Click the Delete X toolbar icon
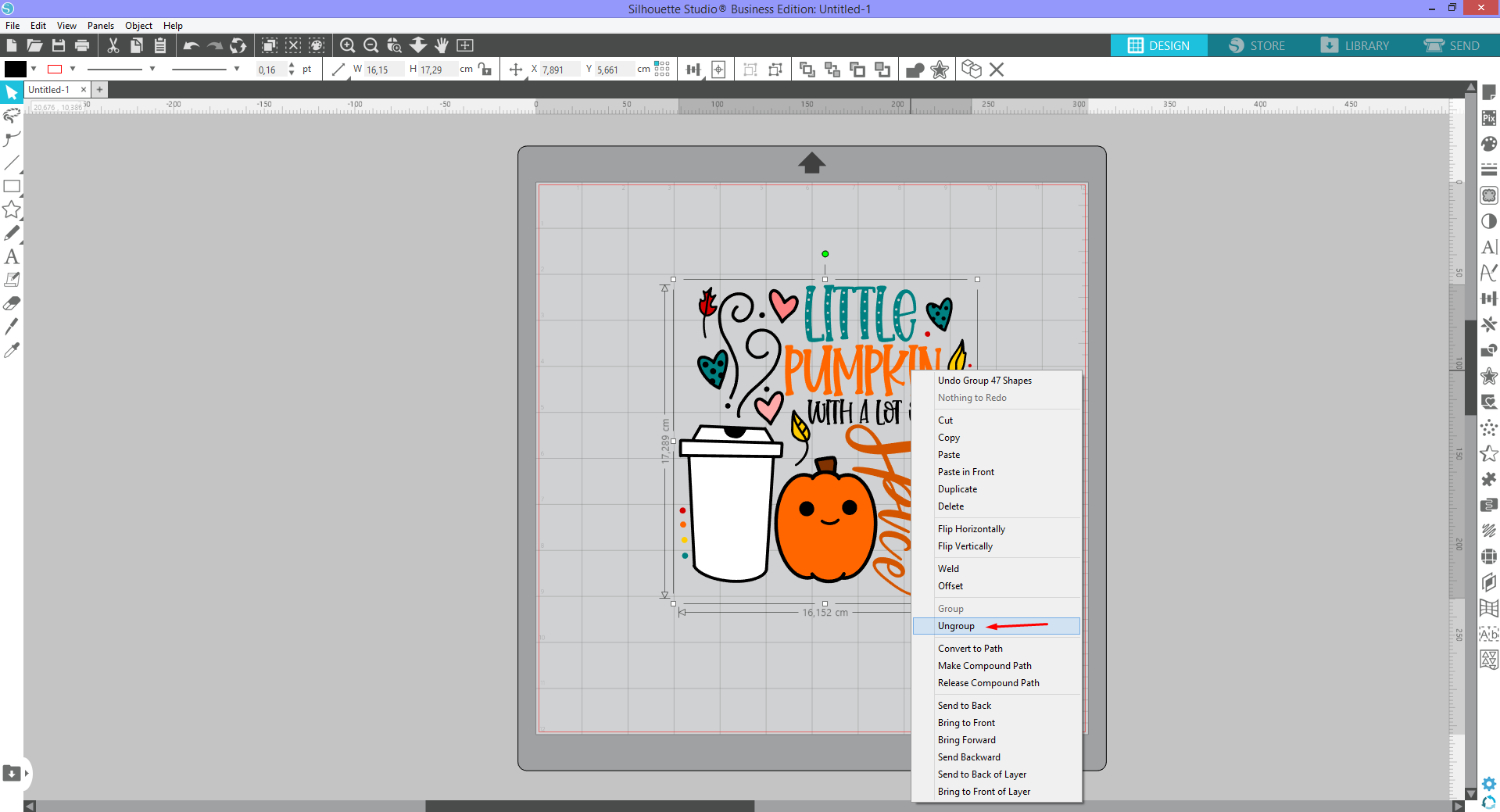Image resolution: width=1500 pixels, height=812 pixels. [996, 69]
